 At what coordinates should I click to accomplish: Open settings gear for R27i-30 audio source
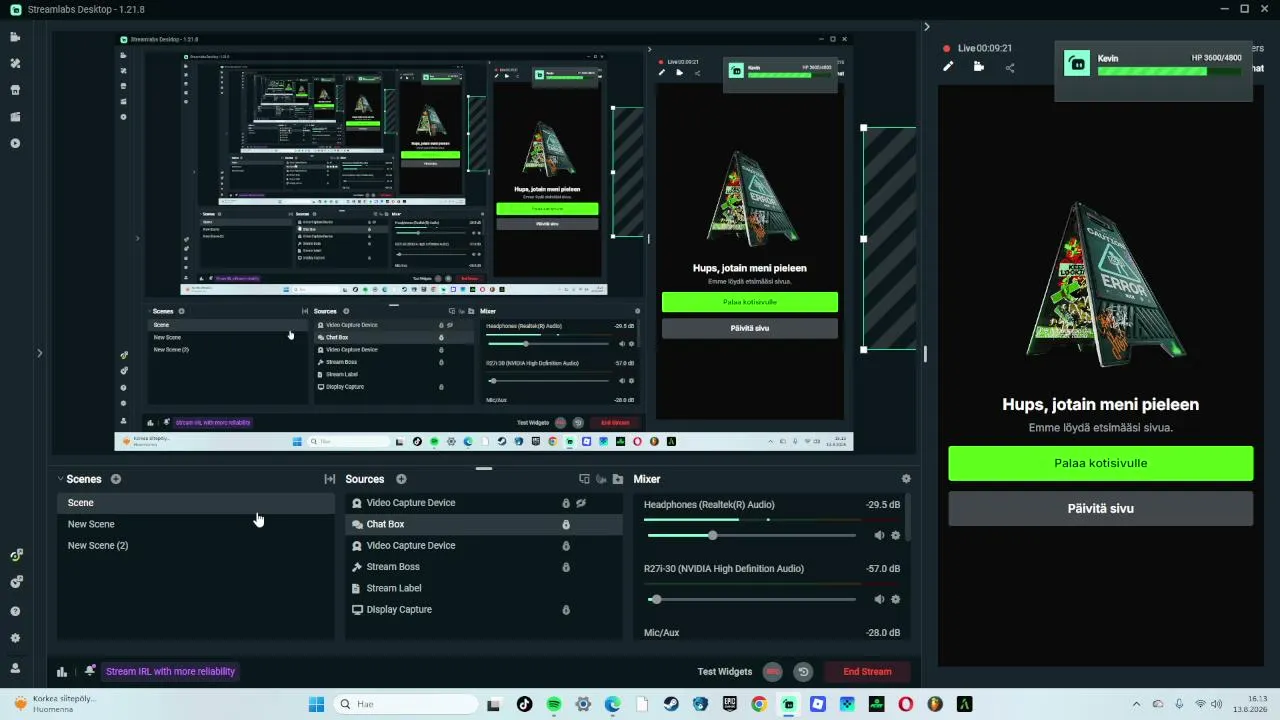895,599
